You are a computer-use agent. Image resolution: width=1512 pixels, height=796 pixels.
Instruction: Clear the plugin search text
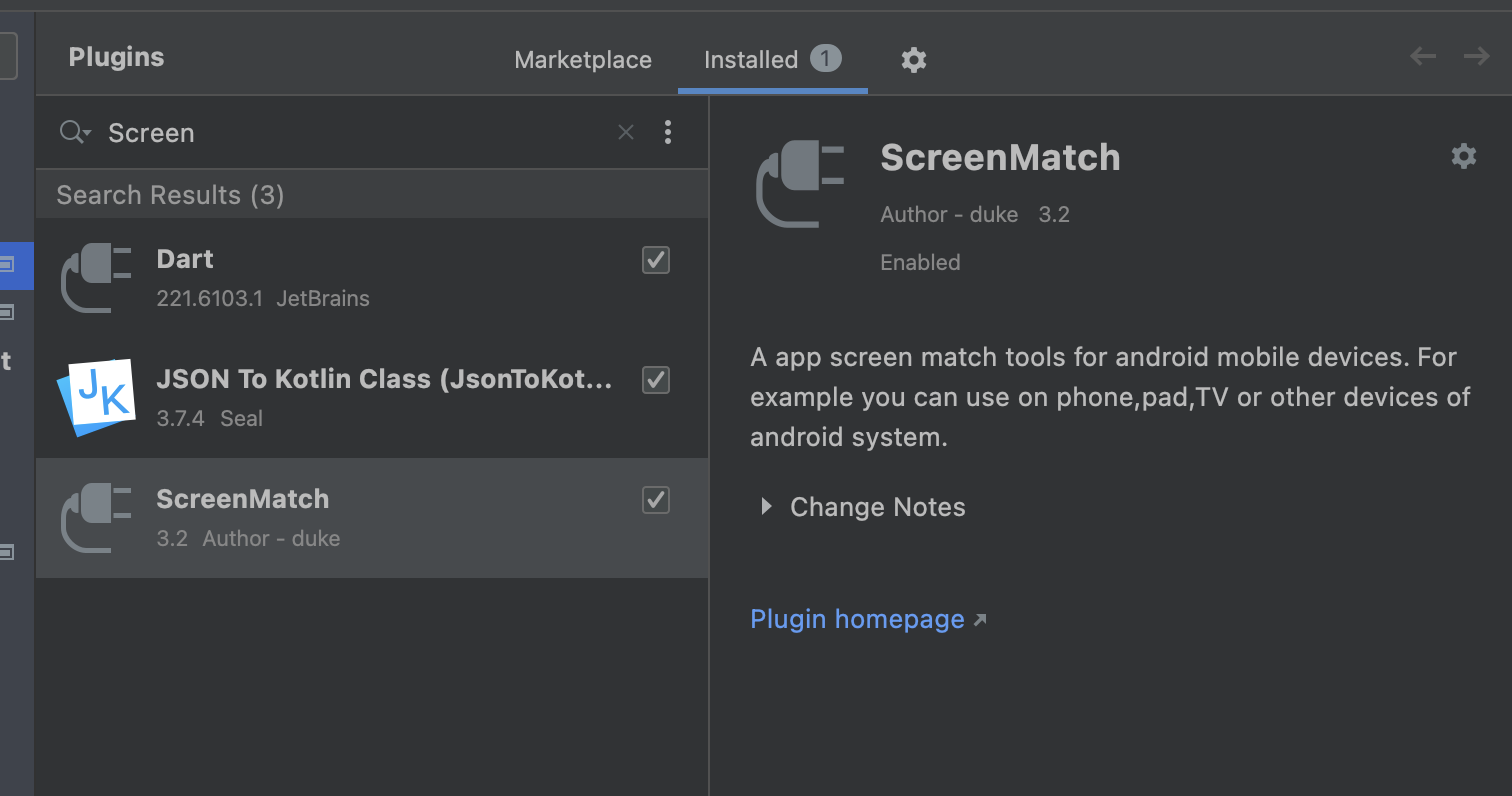tap(626, 132)
